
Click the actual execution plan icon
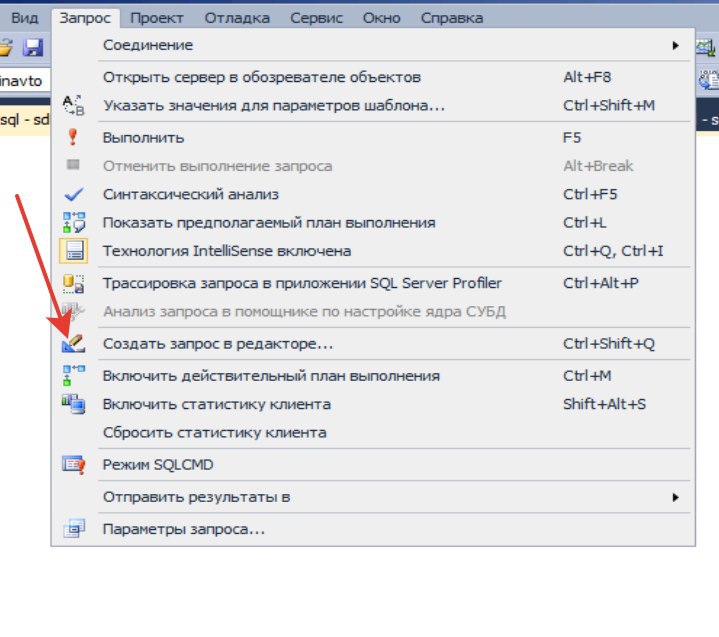pos(73,376)
